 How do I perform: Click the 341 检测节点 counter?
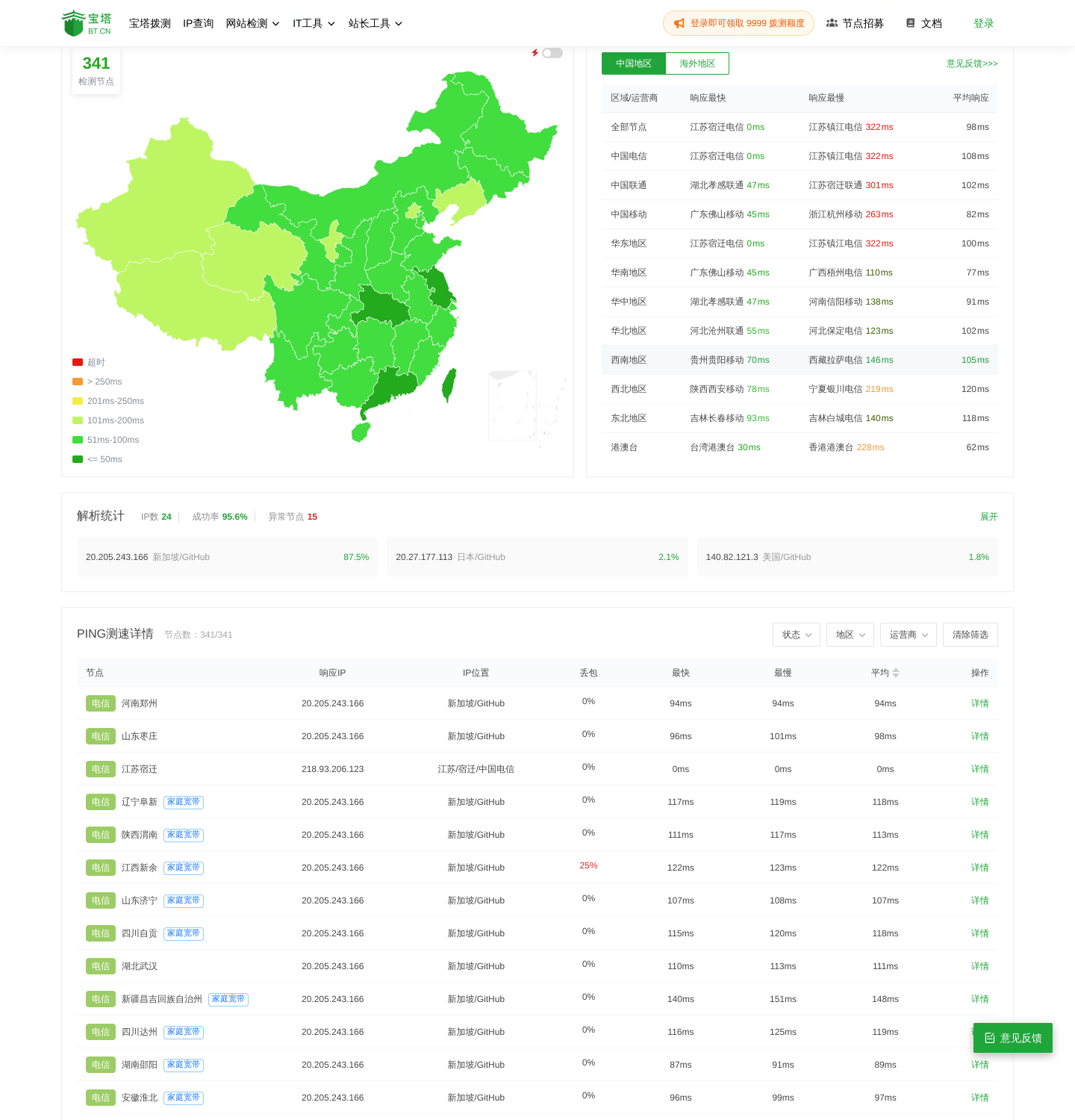(x=96, y=71)
